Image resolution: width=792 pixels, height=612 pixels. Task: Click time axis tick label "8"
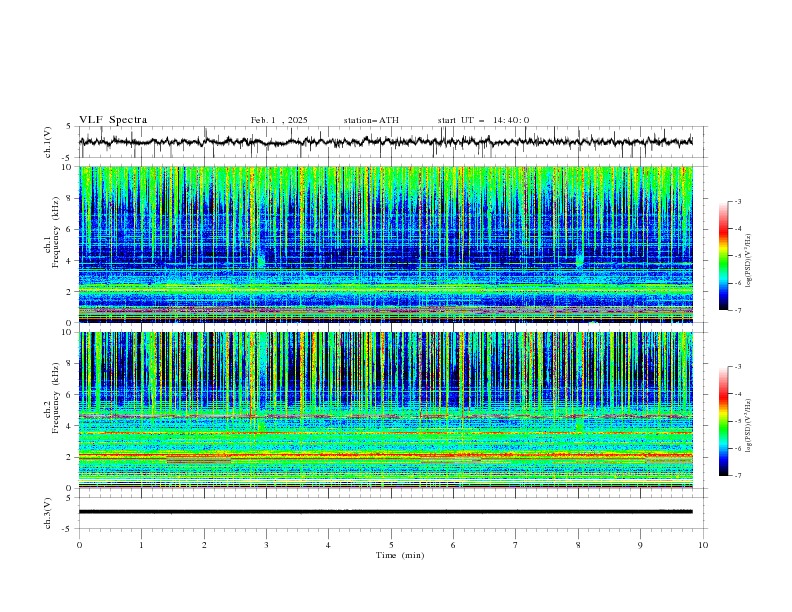[578, 545]
